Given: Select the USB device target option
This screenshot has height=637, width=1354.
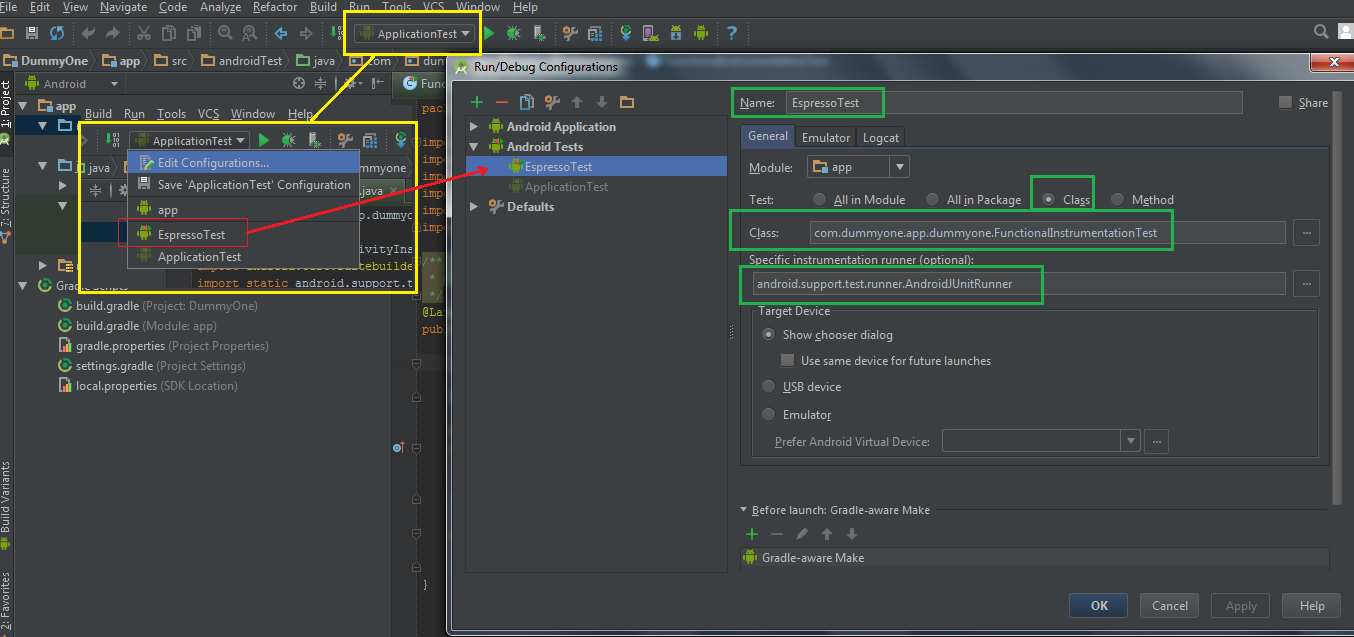Looking at the screenshot, I should tap(768, 386).
